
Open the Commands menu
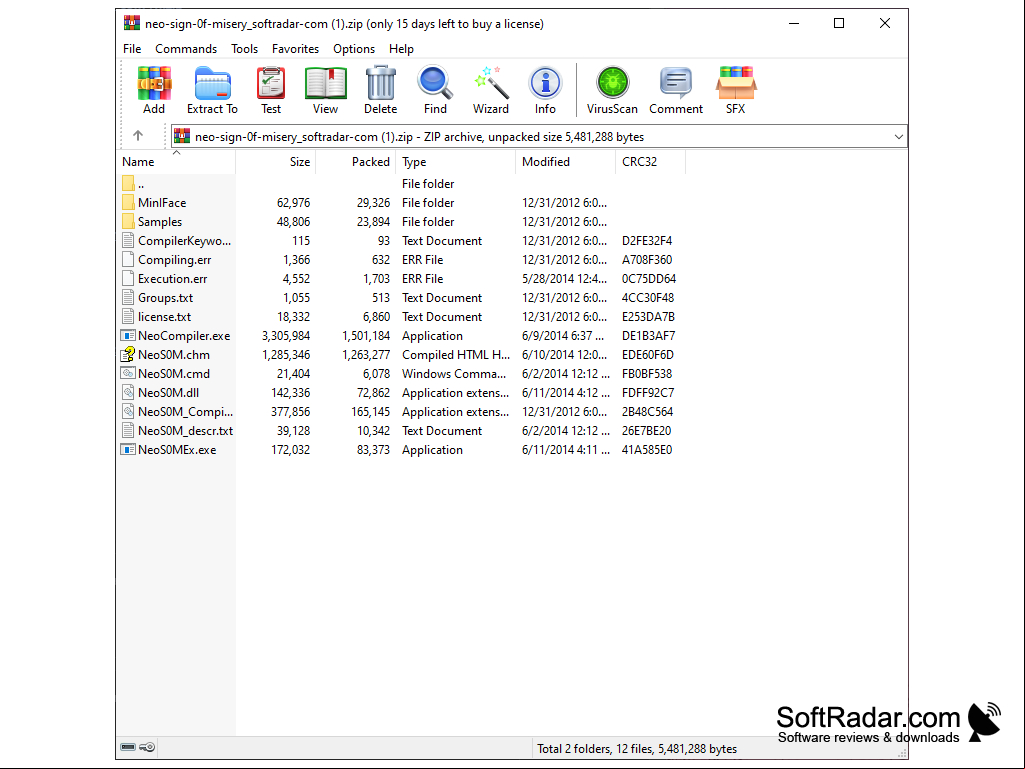186,49
